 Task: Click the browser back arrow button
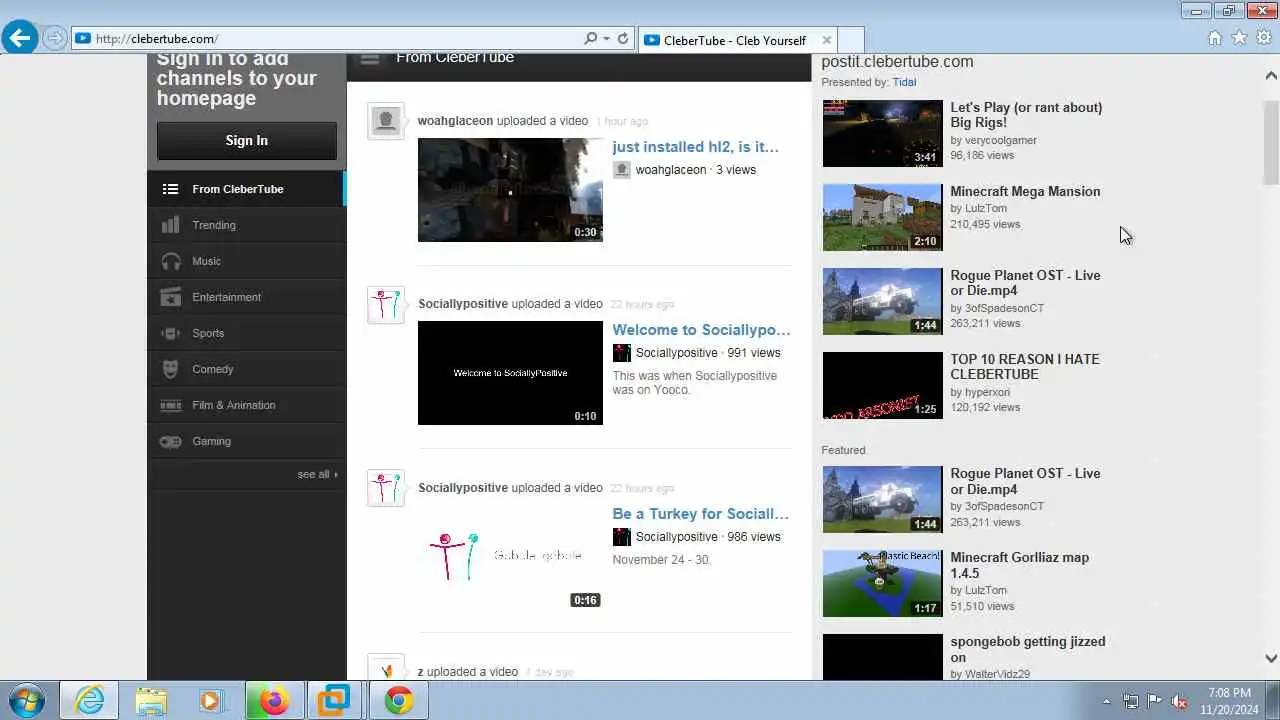point(20,38)
